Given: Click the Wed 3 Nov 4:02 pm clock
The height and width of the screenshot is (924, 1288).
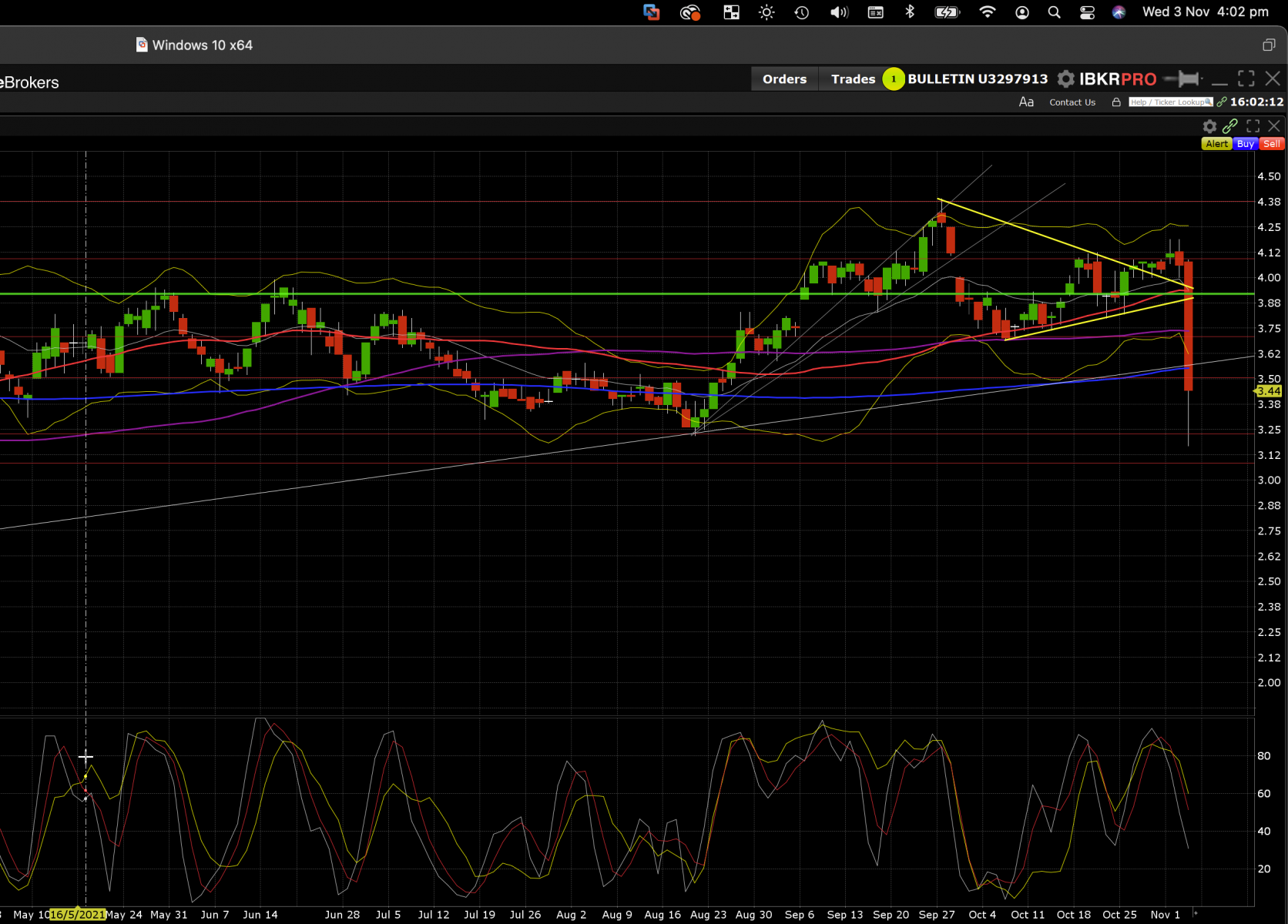Looking at the screenshot, I should point(1206,12).
